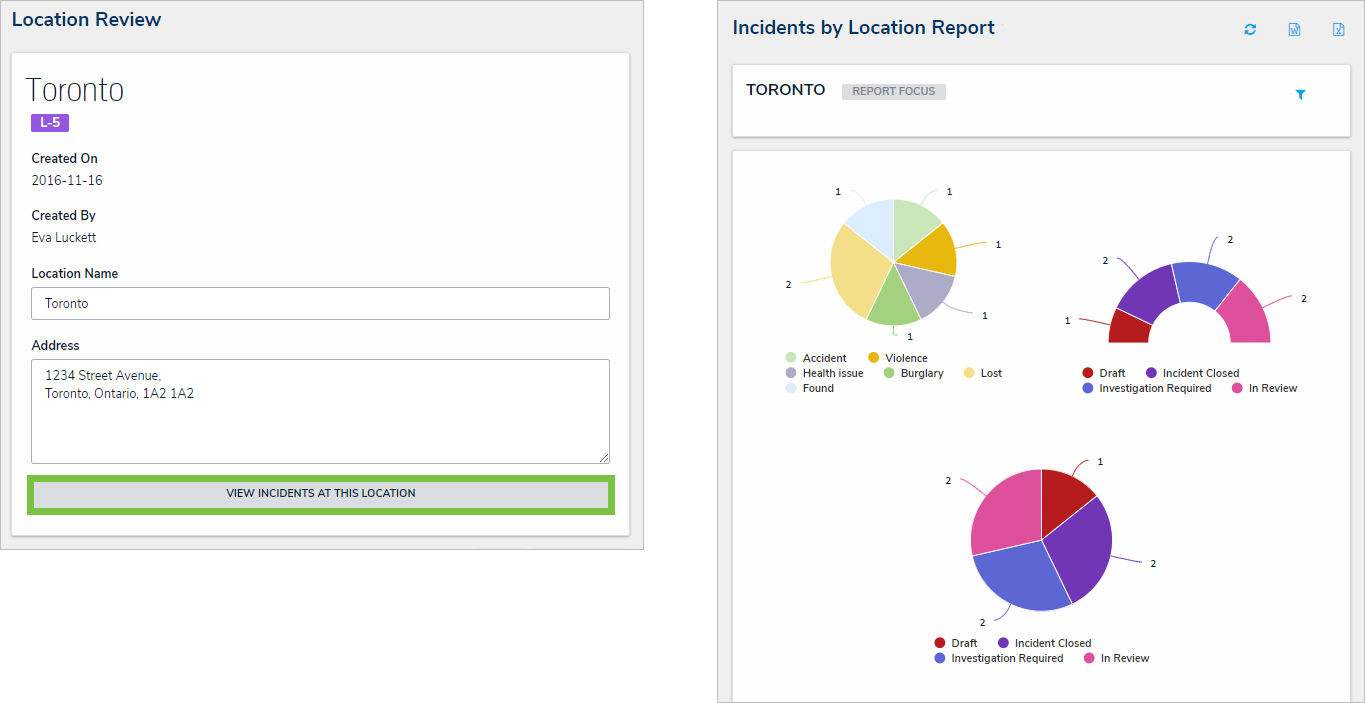
Task: Export the report to Excel
Action: click(1338, 30)
